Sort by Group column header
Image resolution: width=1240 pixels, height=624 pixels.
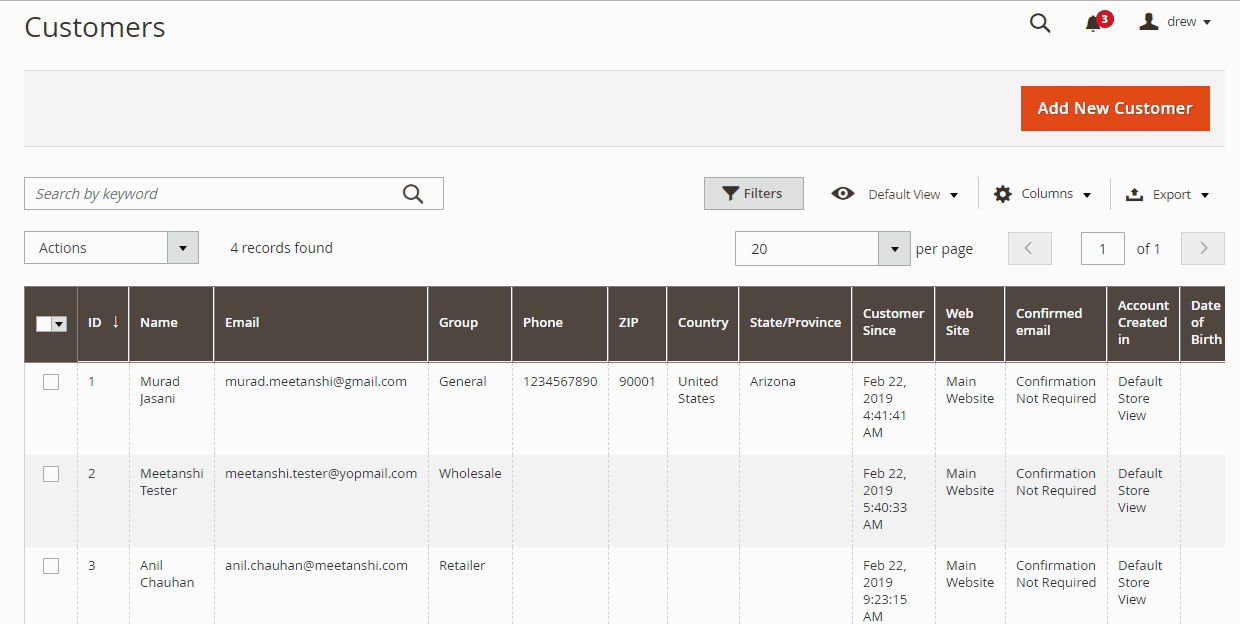click(x=469, y=323)
